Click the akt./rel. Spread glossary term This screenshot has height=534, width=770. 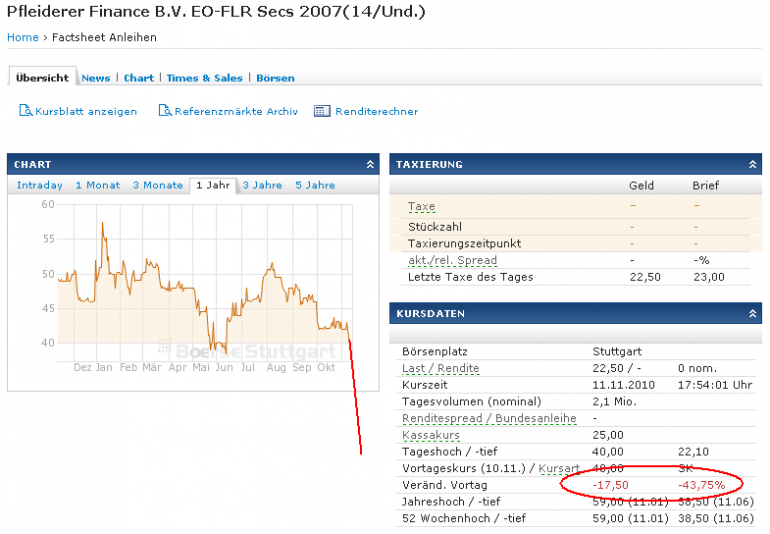click(x=452, y=260)
